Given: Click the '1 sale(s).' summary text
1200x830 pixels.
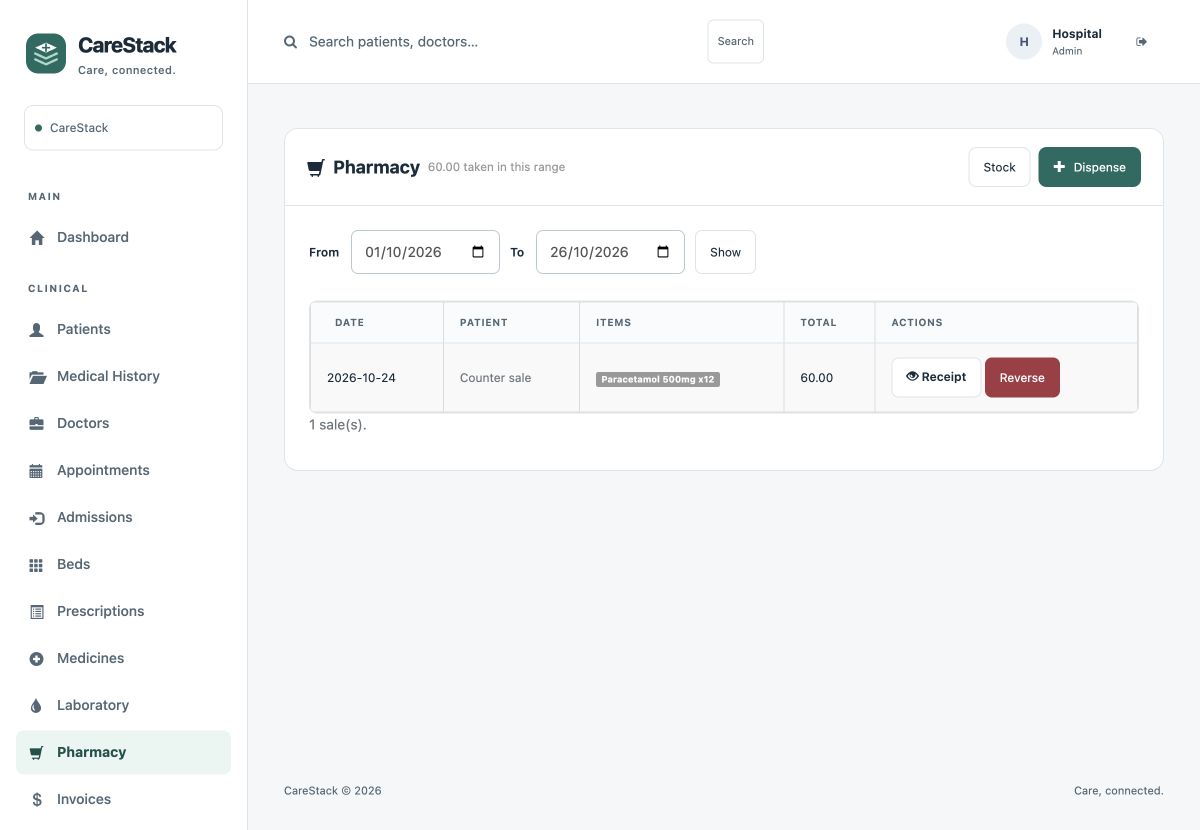Looking at the screenshot, I should pos(338,425).
